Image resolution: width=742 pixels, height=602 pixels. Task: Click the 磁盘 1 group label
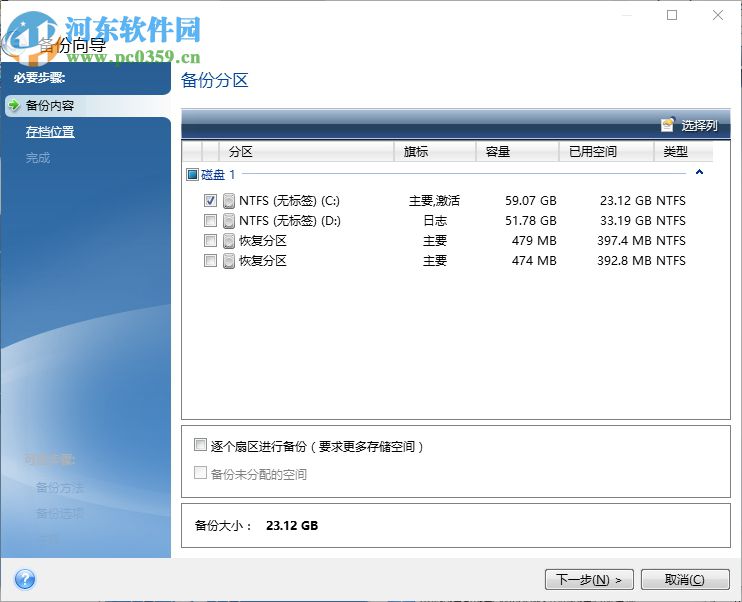click(218, 175)
